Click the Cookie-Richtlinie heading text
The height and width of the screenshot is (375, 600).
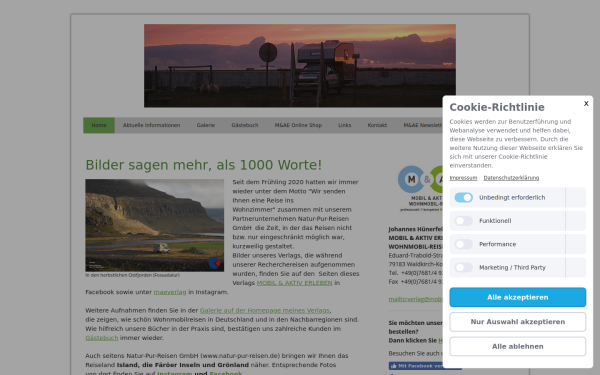point(497,107)
